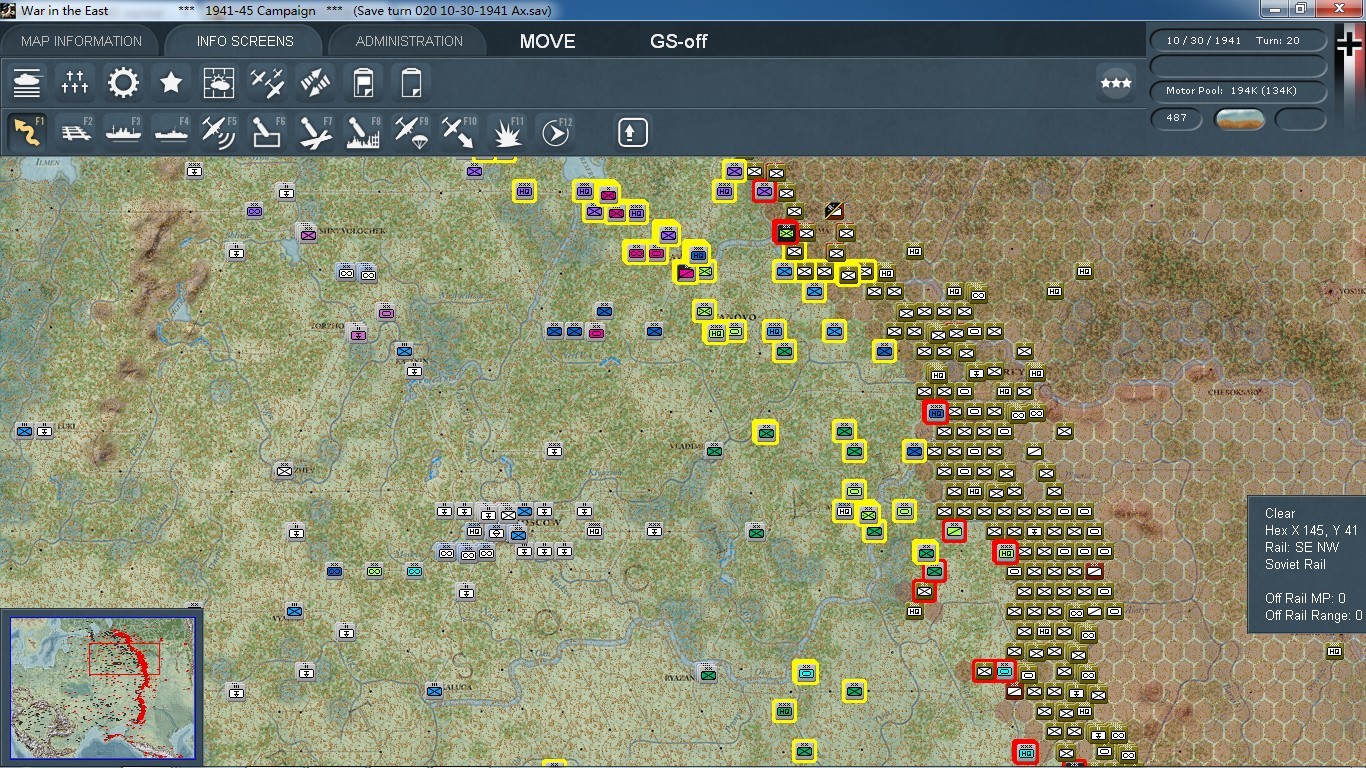The width and height of the screenshot is (1366, 768).
Task: Open the two-airplanes air doctrine icon
Action: click(267, 82)
